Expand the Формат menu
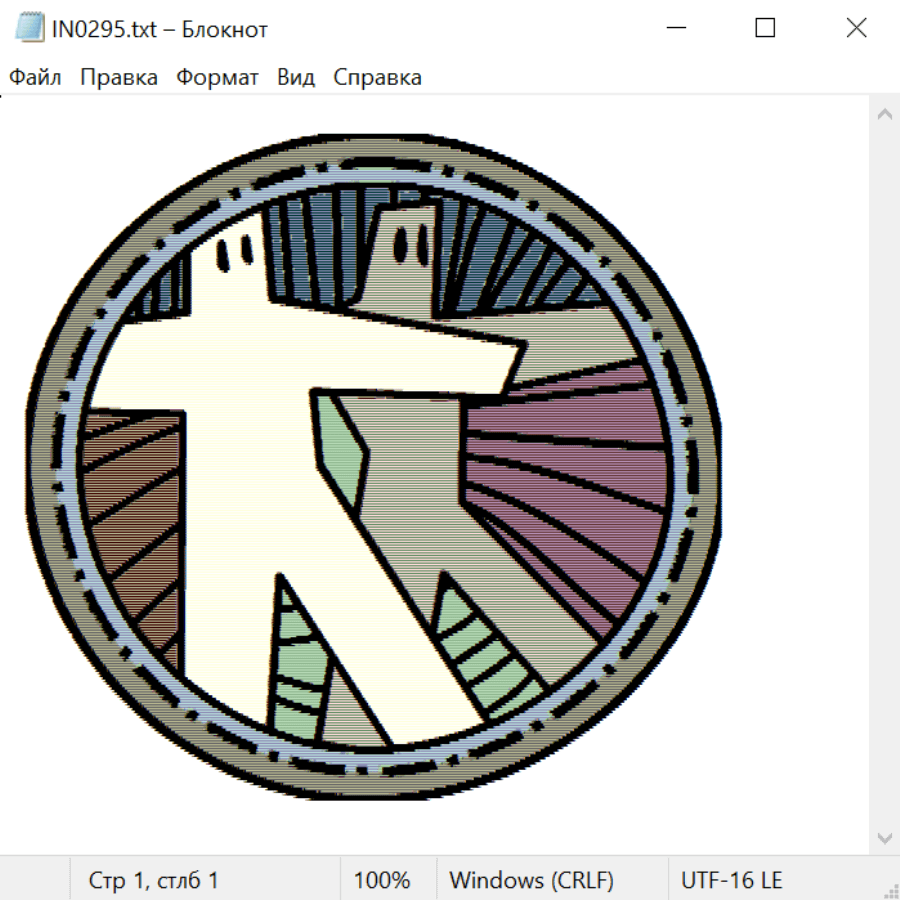 point(217,77)
